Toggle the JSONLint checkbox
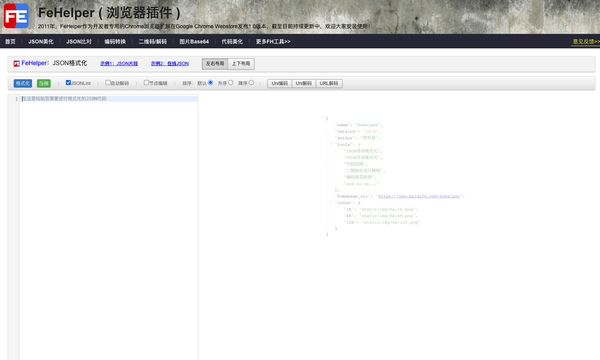Screen dimensions: 600x360 (68, 83)
